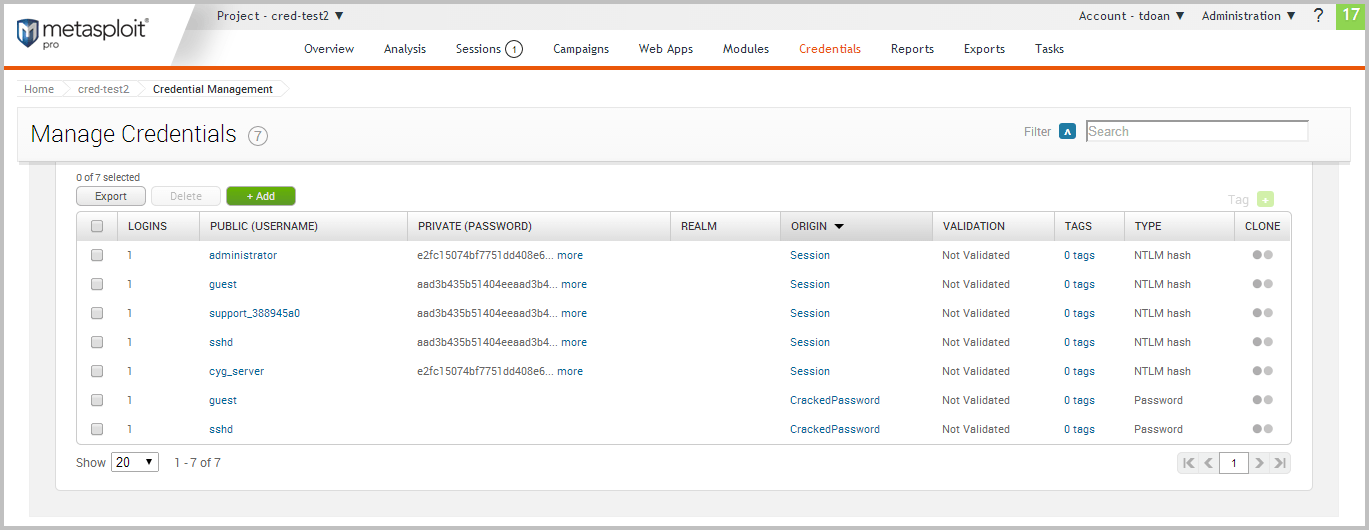1369x530 pixels.
Task: Open the Modules tab
Action: [x=746, y=49]
